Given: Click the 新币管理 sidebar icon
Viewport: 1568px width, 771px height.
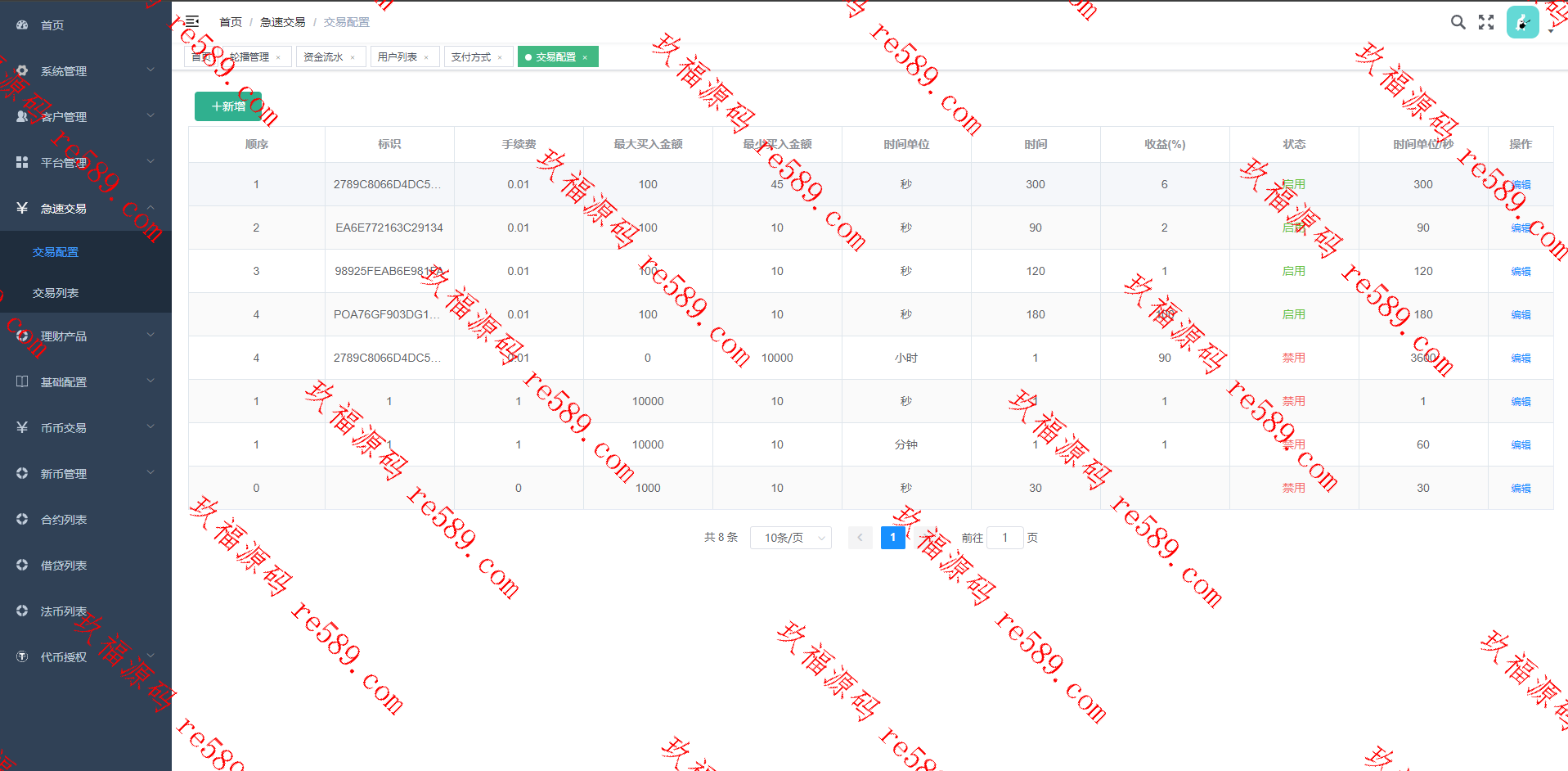Looking at the screenshot, I should click(22, 474).
